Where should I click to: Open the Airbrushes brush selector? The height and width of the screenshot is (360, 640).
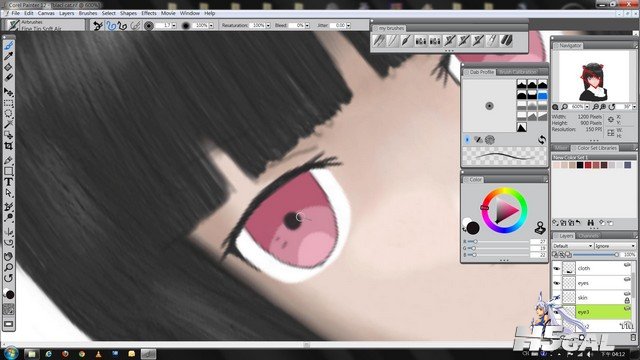46,25
